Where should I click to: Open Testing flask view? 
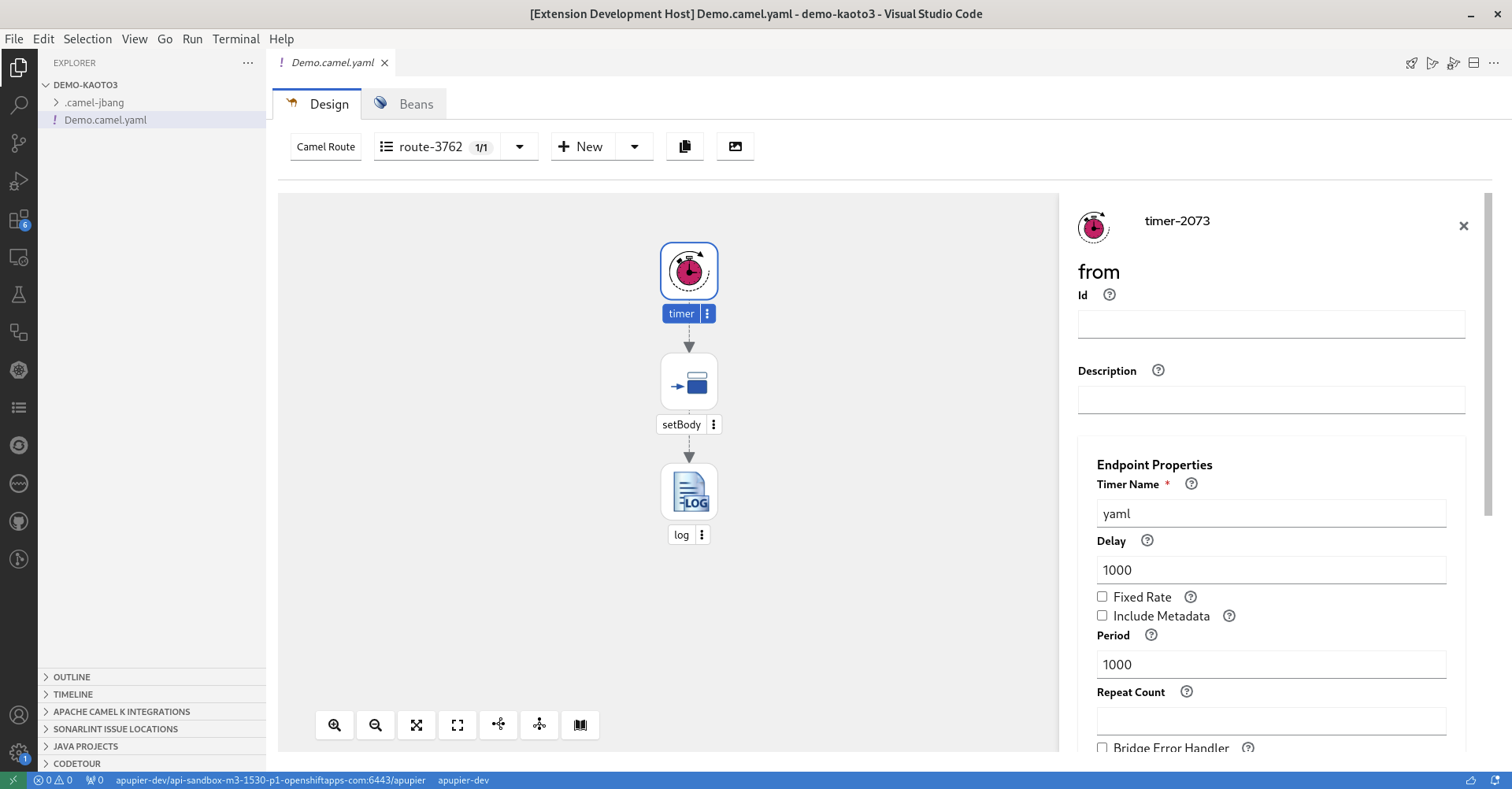pyautogui.click(x=19, y=294)
